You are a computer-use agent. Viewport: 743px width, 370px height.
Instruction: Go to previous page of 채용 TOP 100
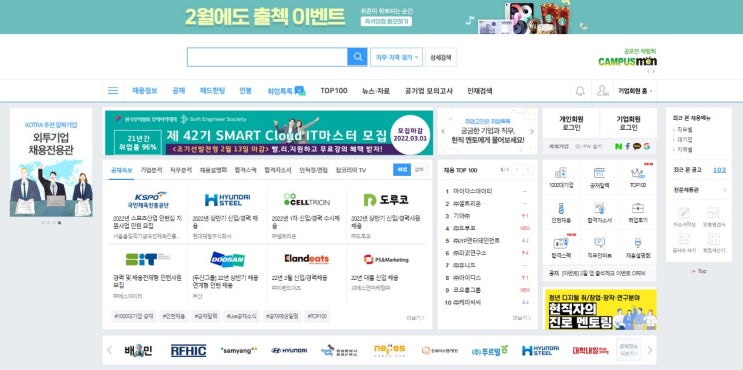pyautogui.click(x=517, y=170)
